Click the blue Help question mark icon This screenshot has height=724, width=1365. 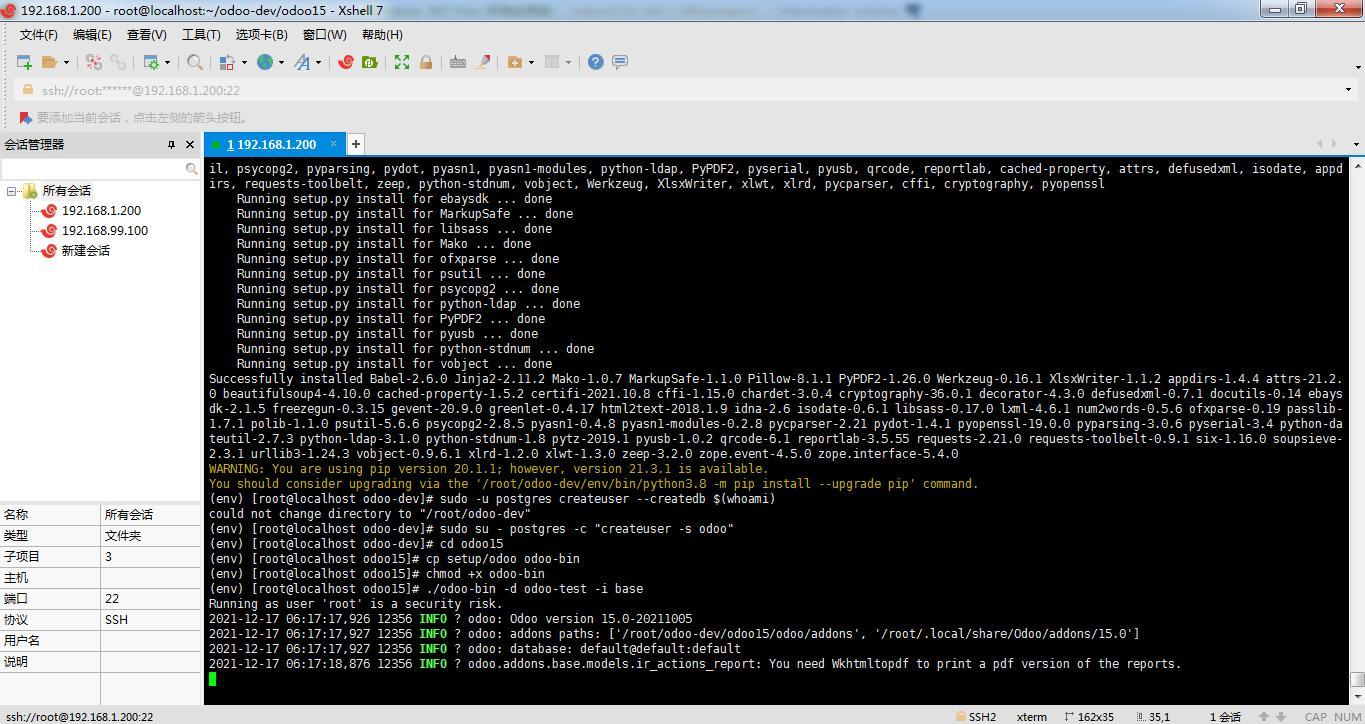click(595, 62)
